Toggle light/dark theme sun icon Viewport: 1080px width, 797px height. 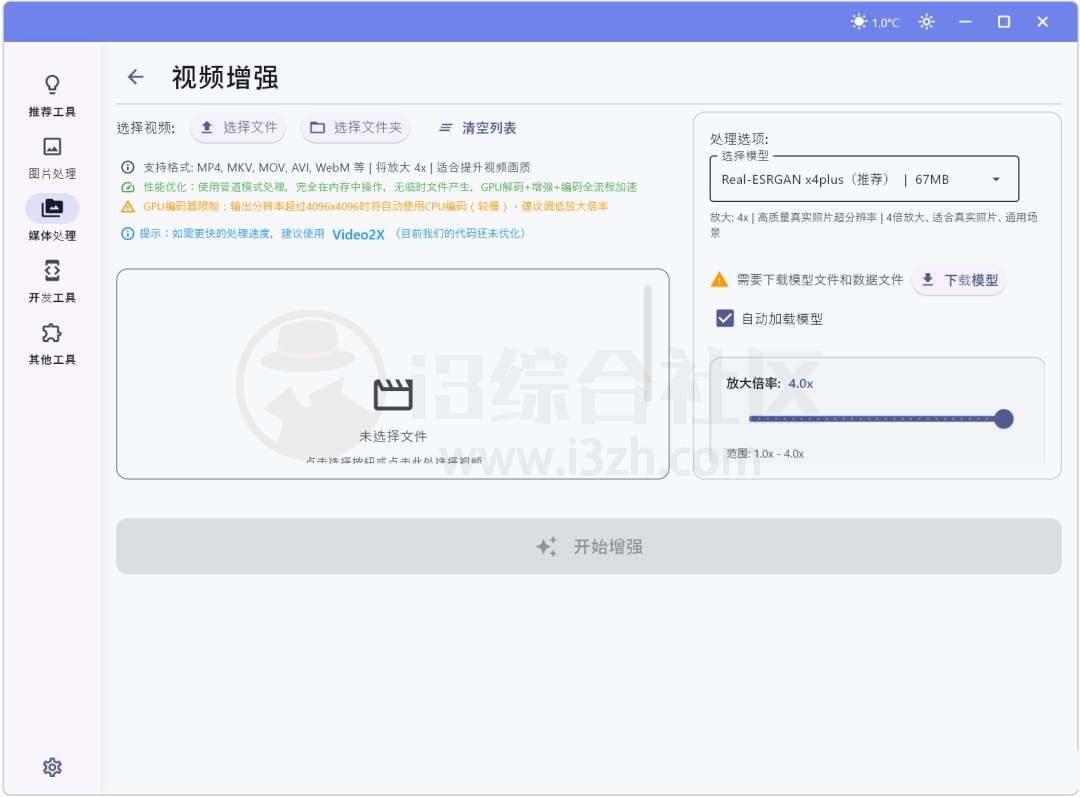pyautogui.click(x=926, y=22)
